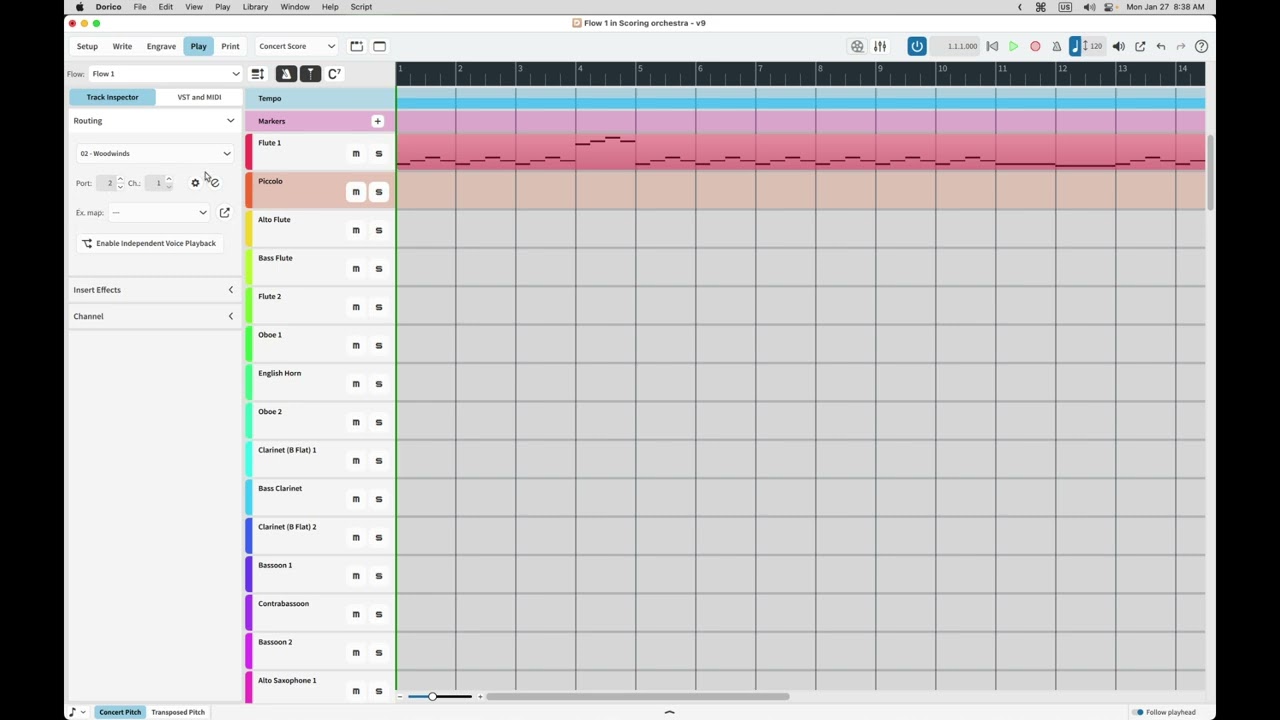Toggle the metronome click in transport

[x=1056, y=46]
